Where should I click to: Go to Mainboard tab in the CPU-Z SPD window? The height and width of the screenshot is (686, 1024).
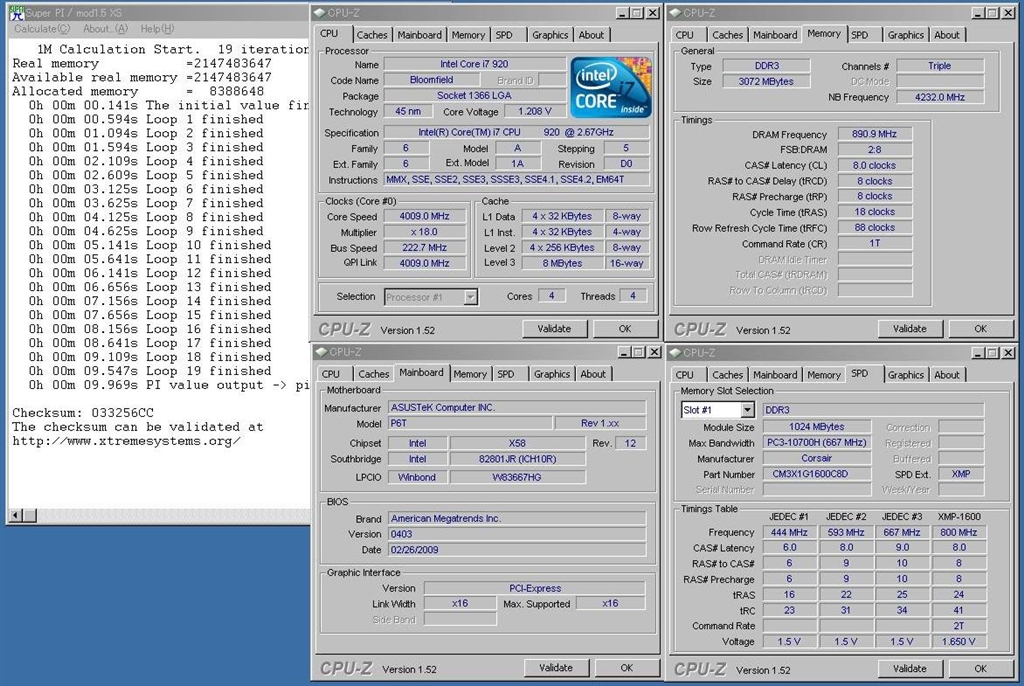click(x=775, y=375)
